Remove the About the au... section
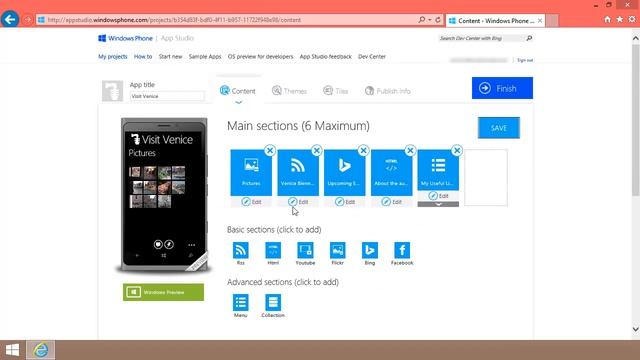 [x=410, y=150]
